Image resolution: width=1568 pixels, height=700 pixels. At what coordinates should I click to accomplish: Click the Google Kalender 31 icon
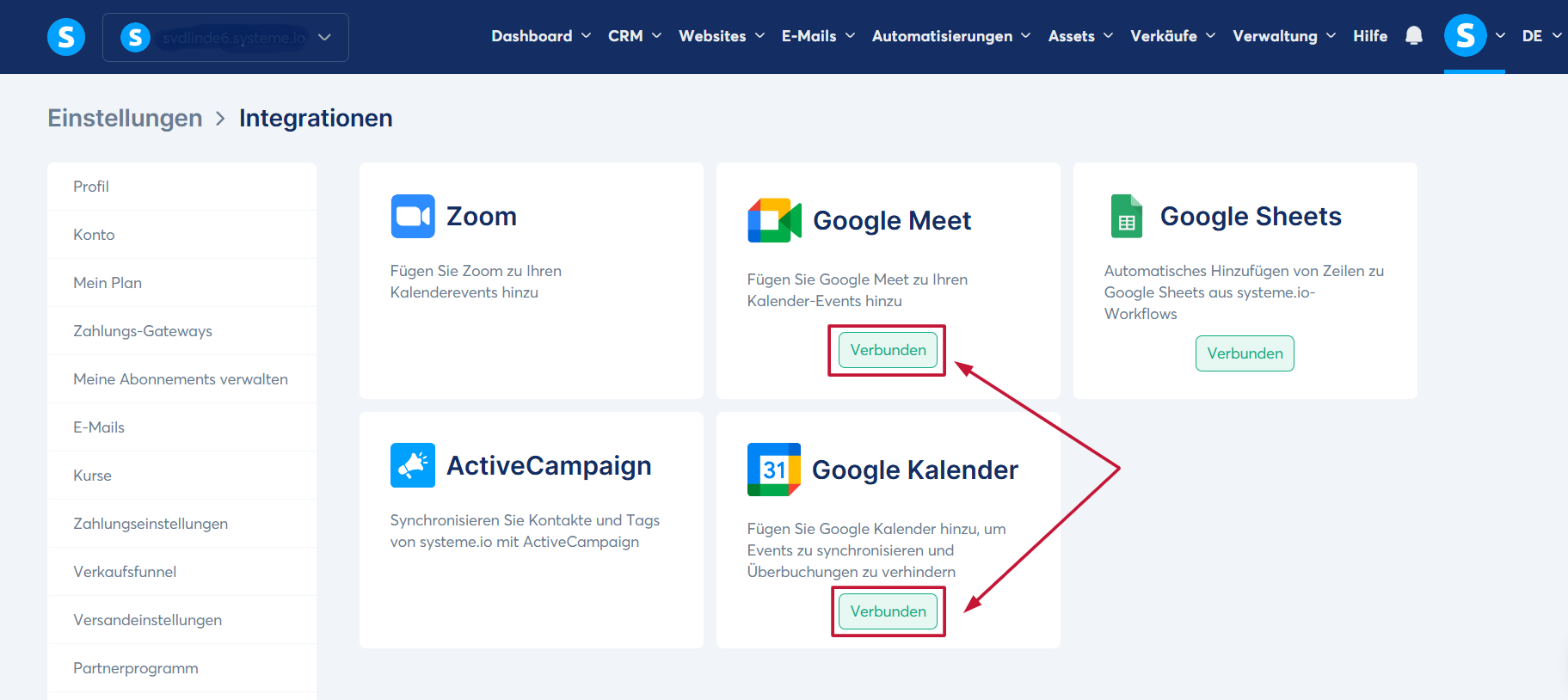tap(774, 470)
